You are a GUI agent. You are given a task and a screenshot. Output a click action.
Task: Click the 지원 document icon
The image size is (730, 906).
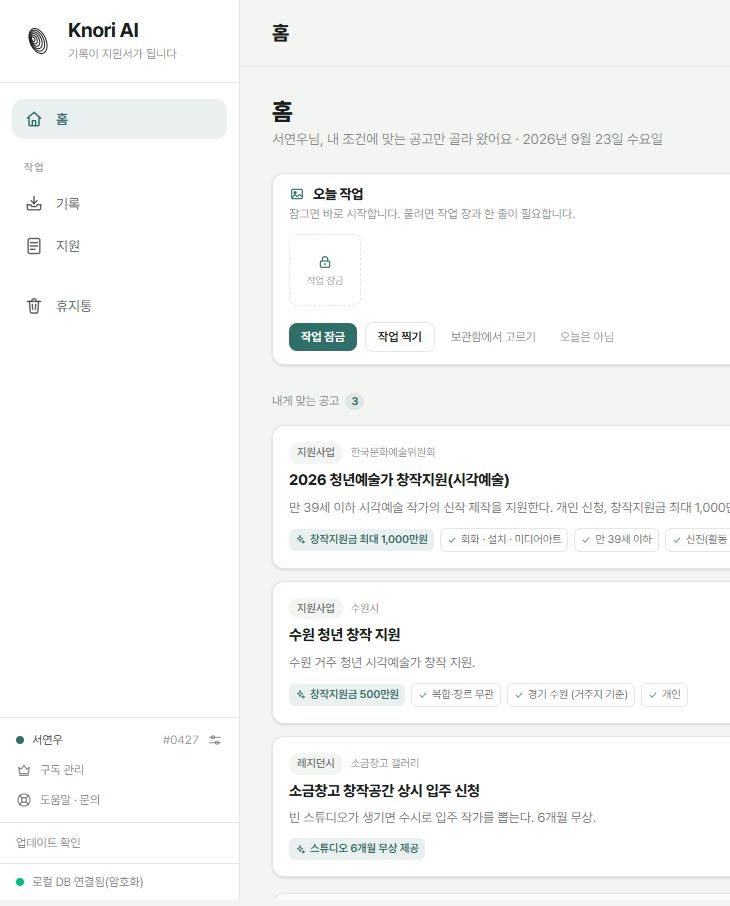tap(34, 246)
